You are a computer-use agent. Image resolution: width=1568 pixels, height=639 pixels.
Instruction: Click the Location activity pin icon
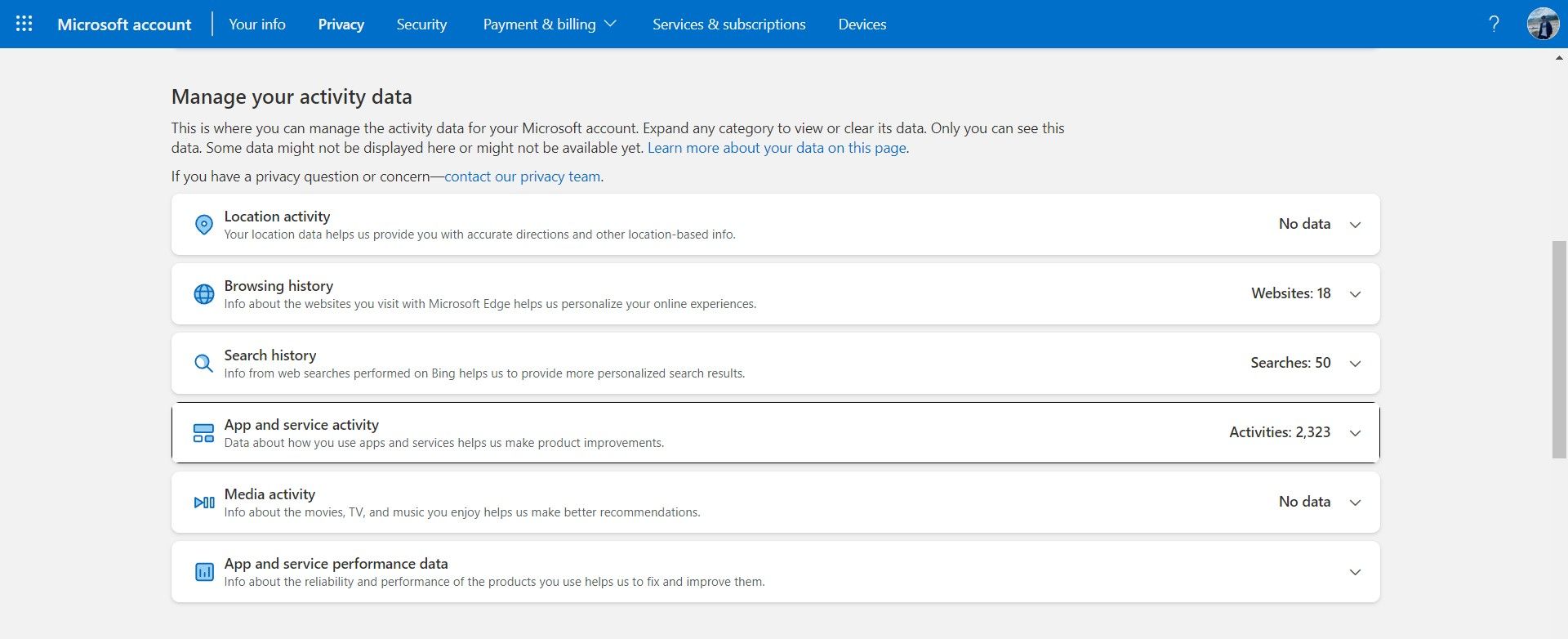point(203,224)
